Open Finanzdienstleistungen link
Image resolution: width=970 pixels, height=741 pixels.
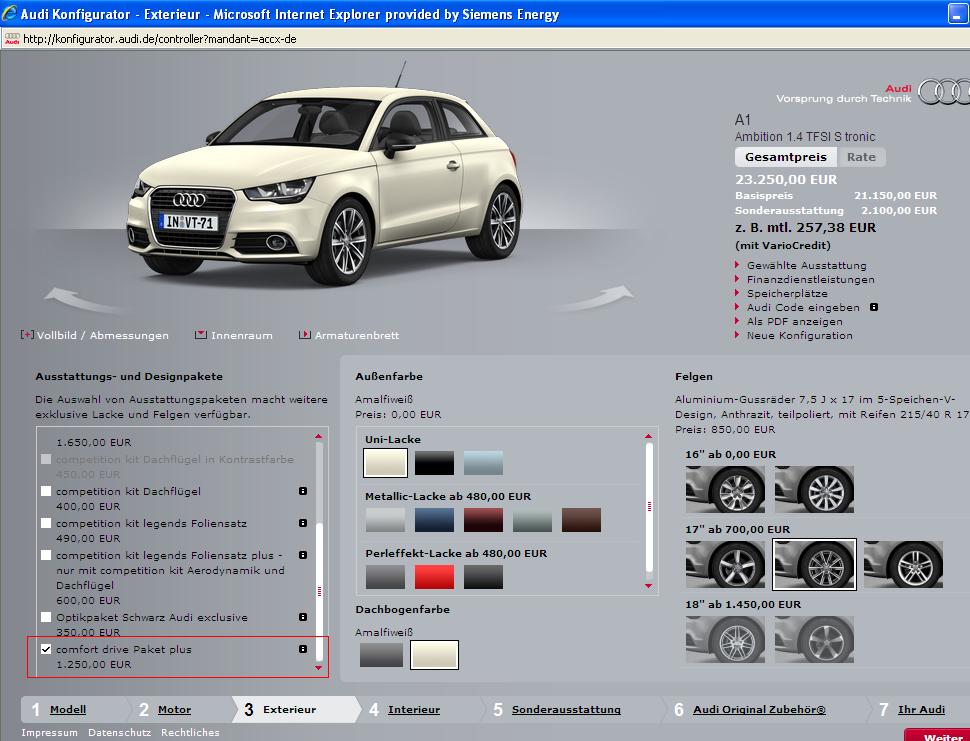pos(810,280)
